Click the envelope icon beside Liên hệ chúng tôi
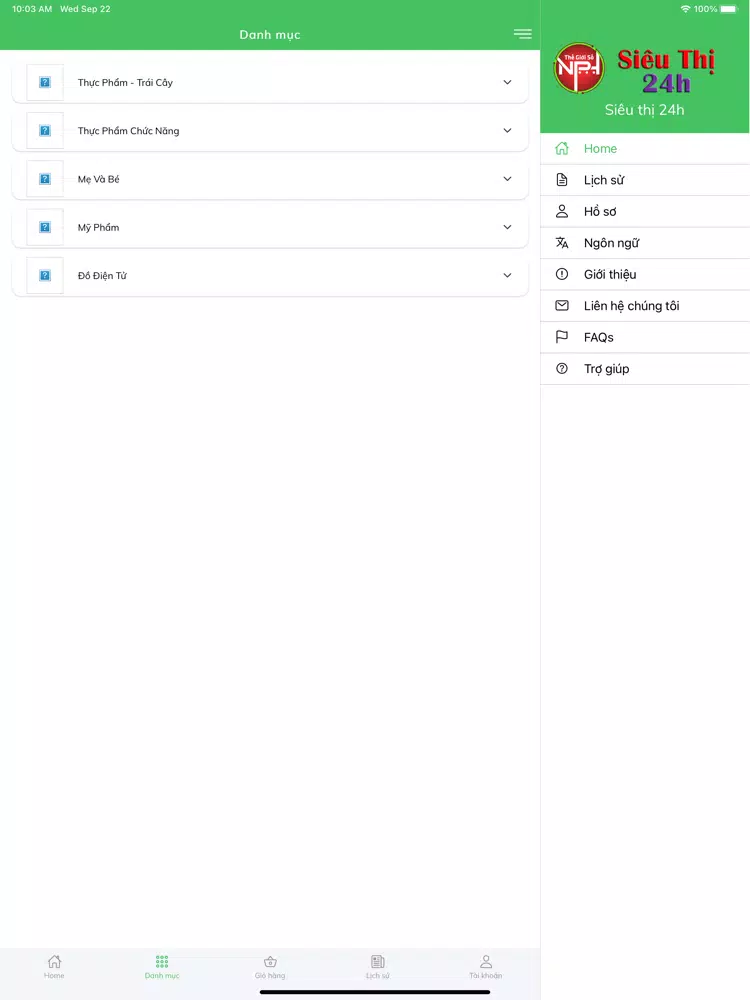750x1000 pixels. (562, 305)
